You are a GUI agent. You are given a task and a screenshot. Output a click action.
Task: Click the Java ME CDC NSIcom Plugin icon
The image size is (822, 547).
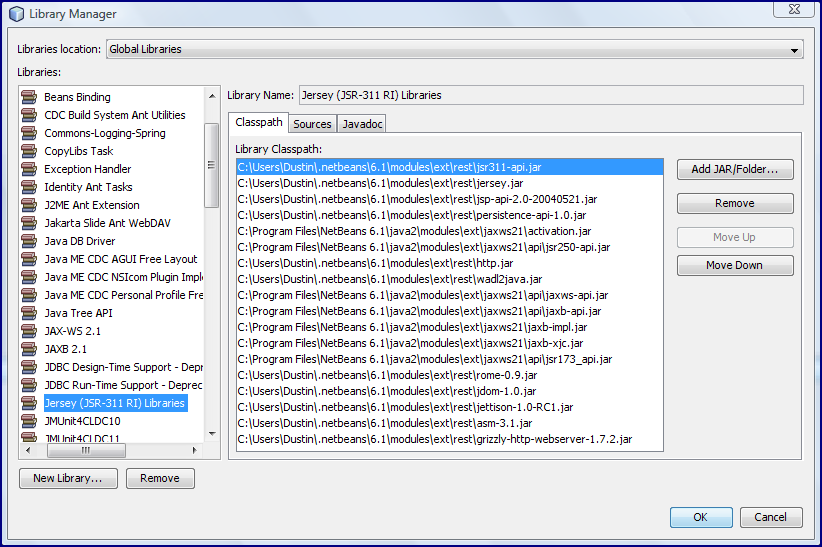(x=29, y=277)
